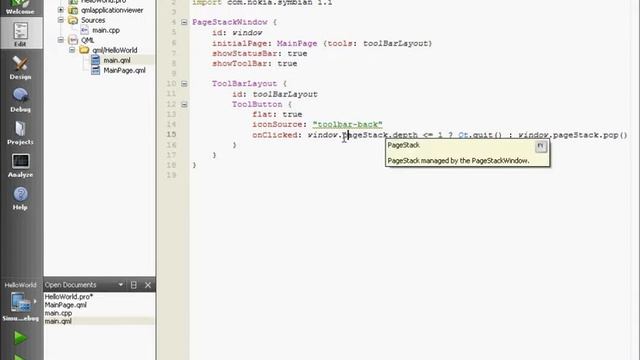Open MainPage.qml in Open Documents
This screenshot has width=640, height=360.
coord(65,305)
